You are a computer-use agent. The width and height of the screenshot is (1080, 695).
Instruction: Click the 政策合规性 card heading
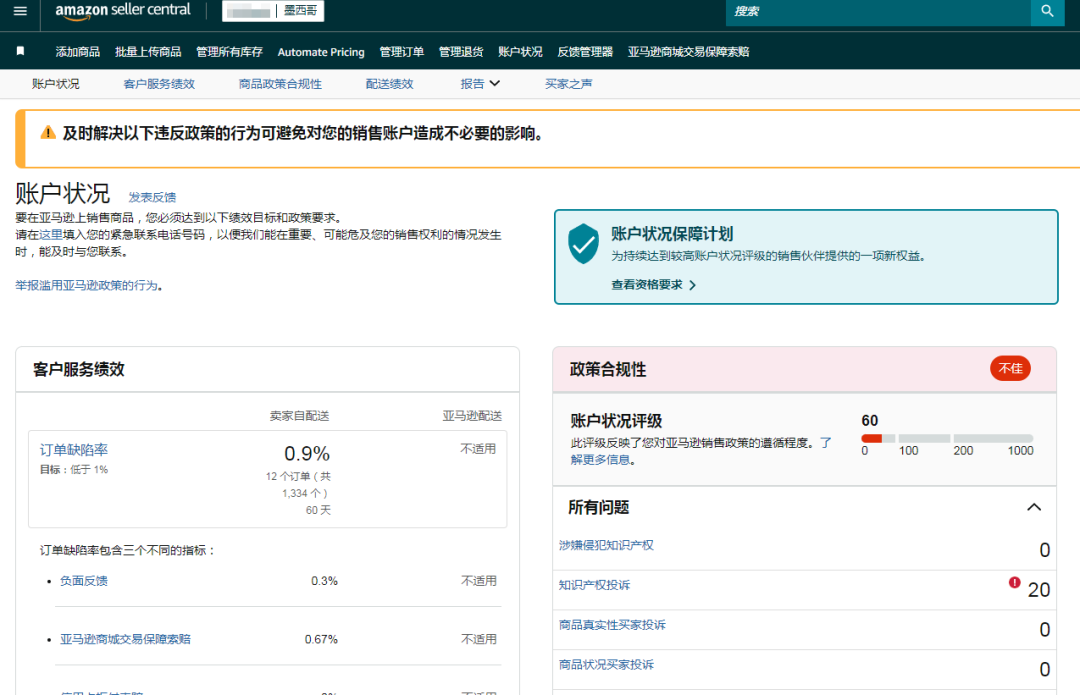[608, 370]
